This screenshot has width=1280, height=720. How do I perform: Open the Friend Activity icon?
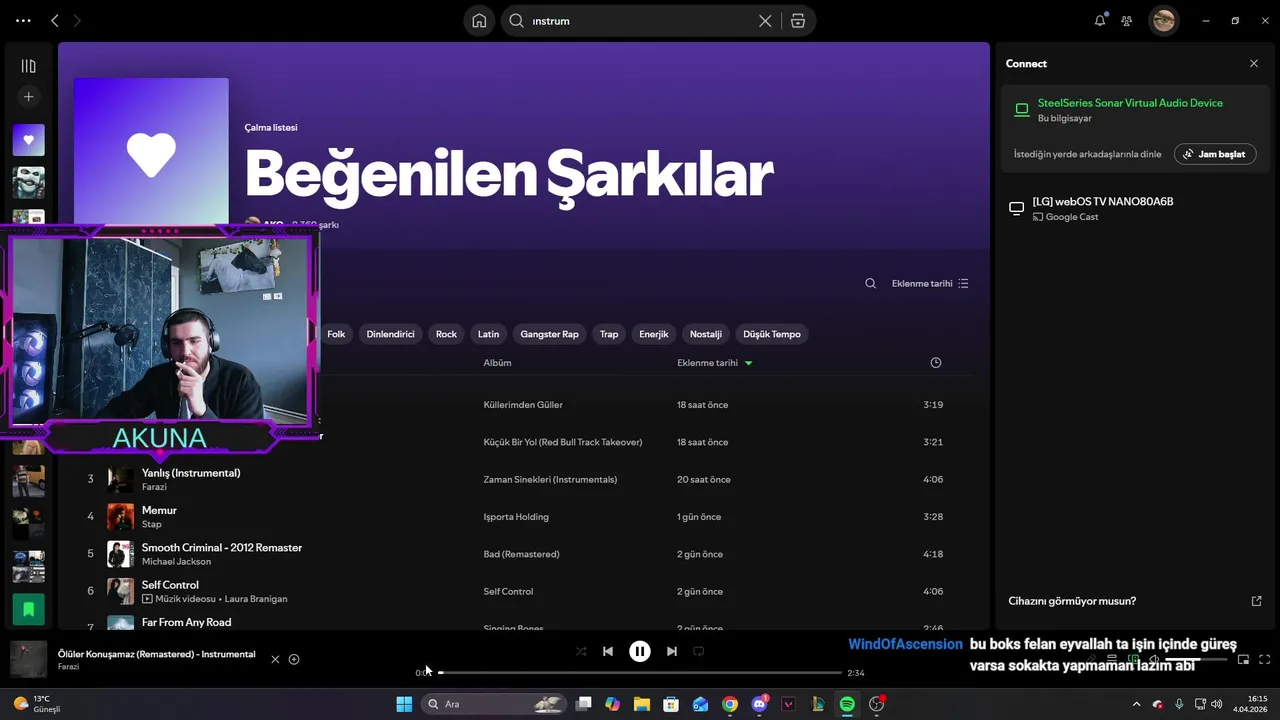tap(1127, 20)
